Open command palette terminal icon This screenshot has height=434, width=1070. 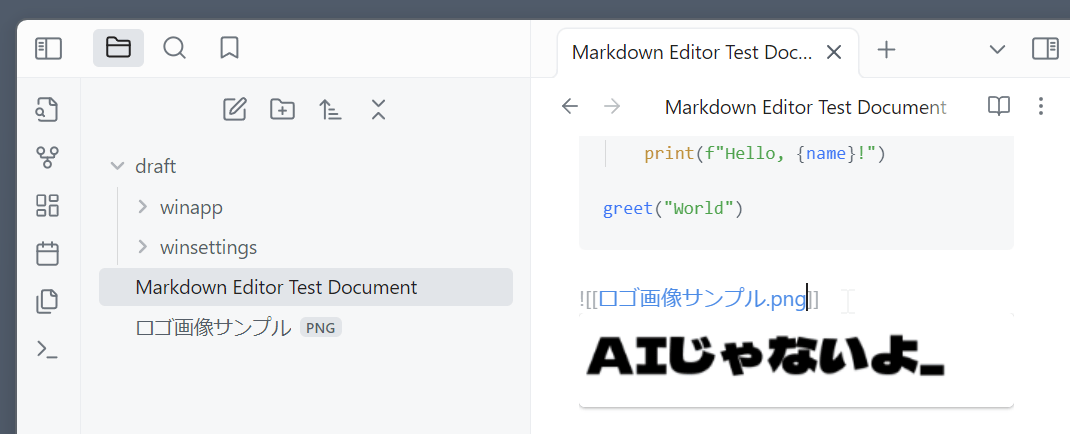click(48, 349)
